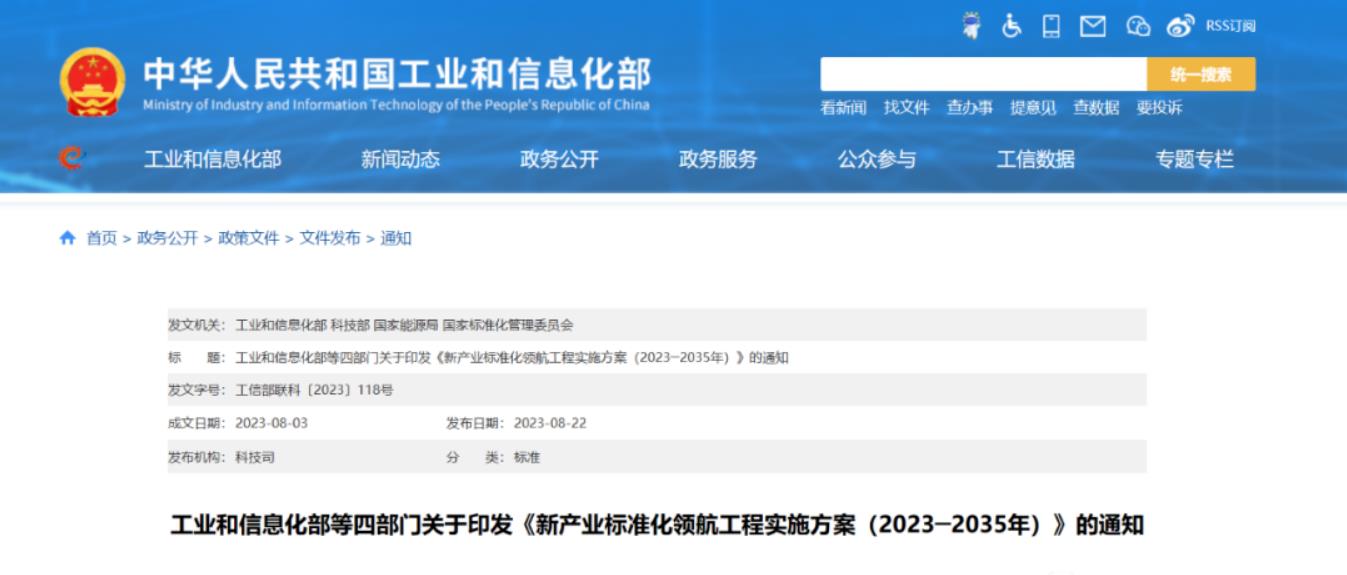Click the 成文日期 value 2023-08-03
Viewport: 1347px width, 575px height.
point(271,423)
